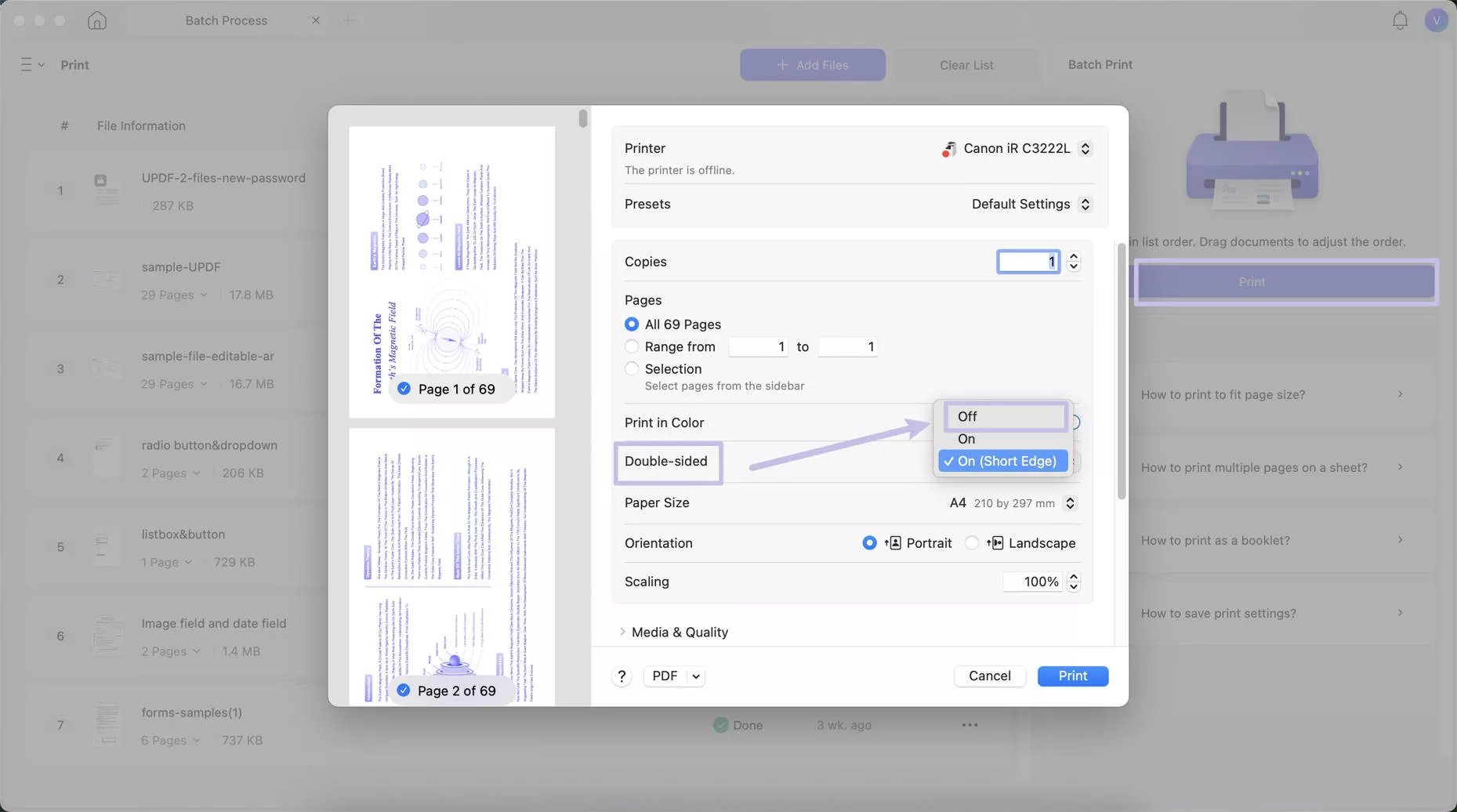Image resolution: width=1457 pixels, height=812 pixels.
Task: Add a new tab with the plus icon
Action: (348, 20)
